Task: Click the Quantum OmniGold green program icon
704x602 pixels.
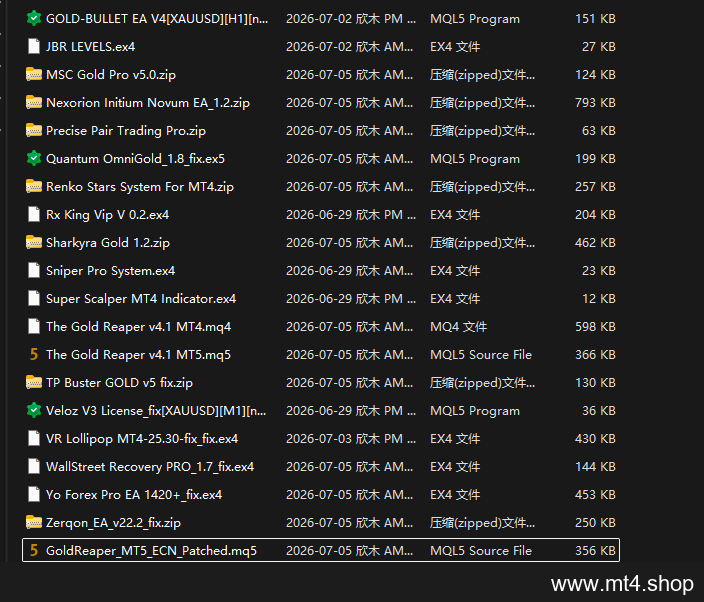Action: [x=34, y=158]
